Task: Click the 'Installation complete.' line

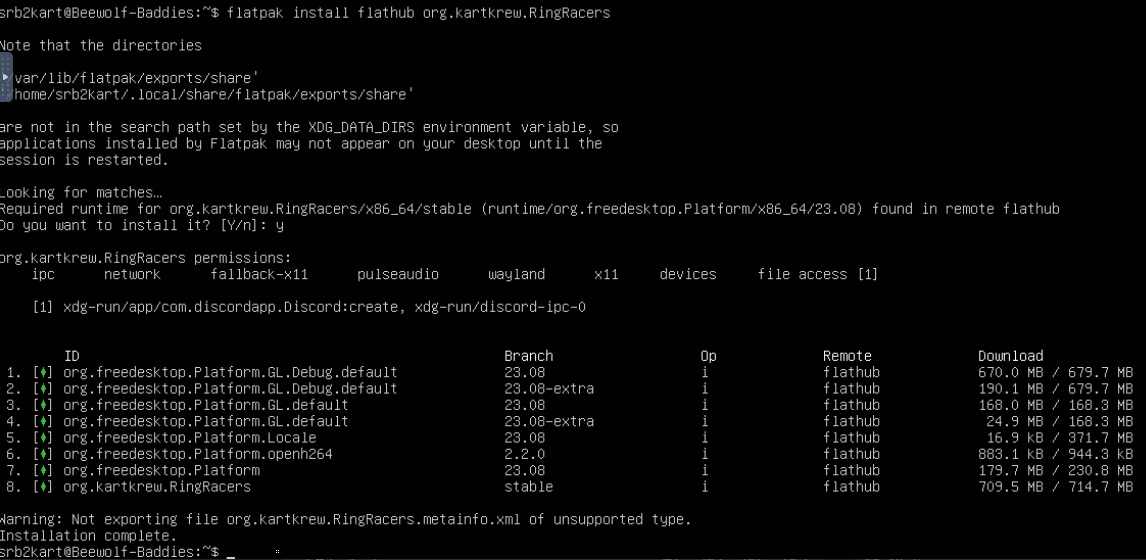Action: click(88, 536)
